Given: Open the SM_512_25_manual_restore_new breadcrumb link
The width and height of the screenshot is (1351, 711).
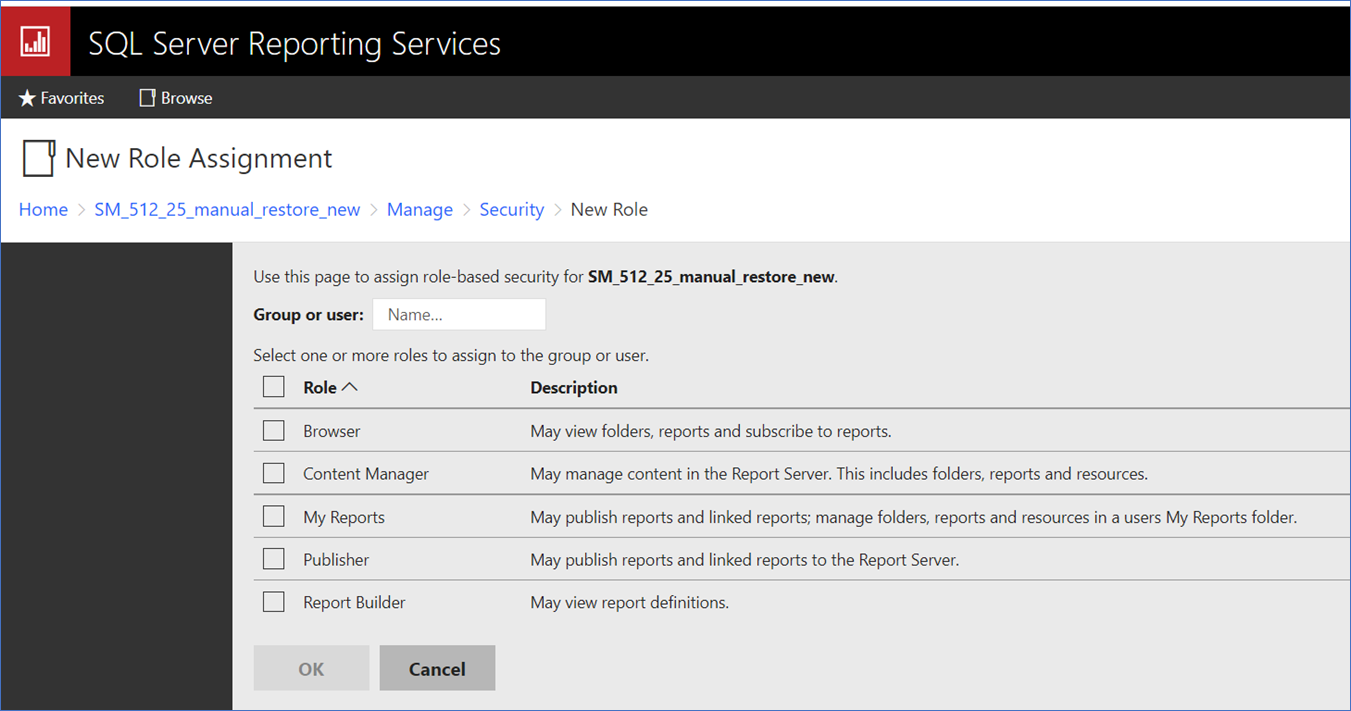Looking at the screenshot, I should click(227, 209).
